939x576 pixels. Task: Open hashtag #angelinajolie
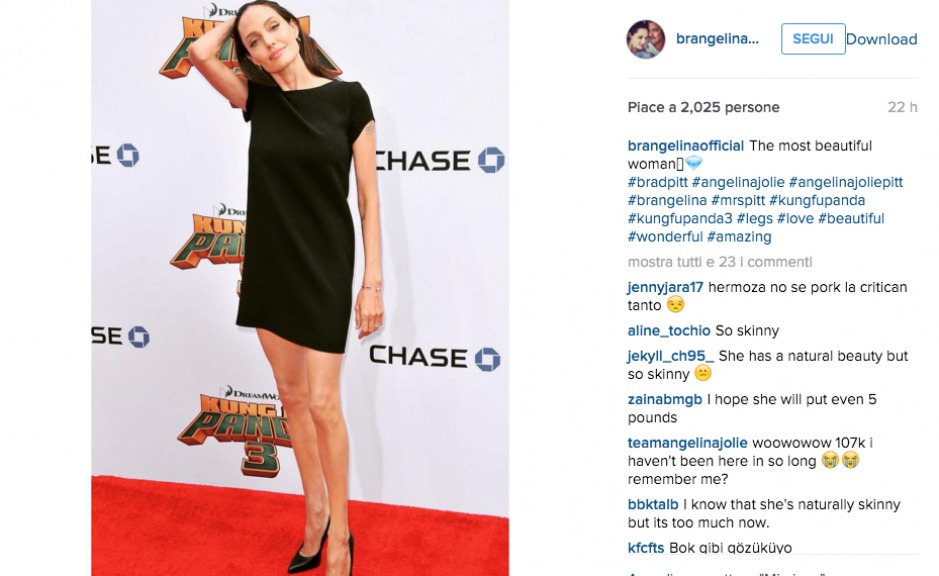coord(738,182)
